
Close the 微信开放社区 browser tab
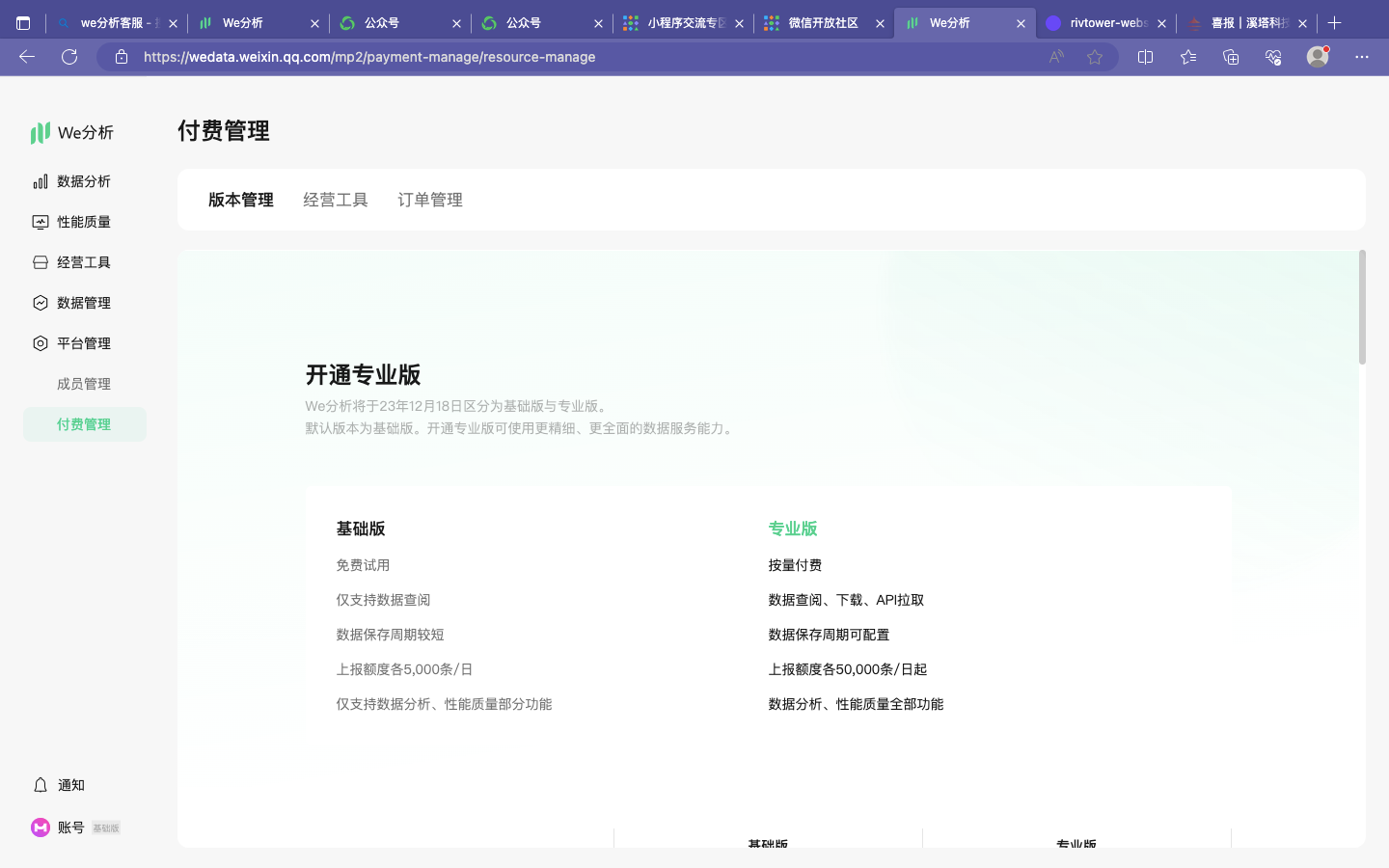[x=880, y=23]
